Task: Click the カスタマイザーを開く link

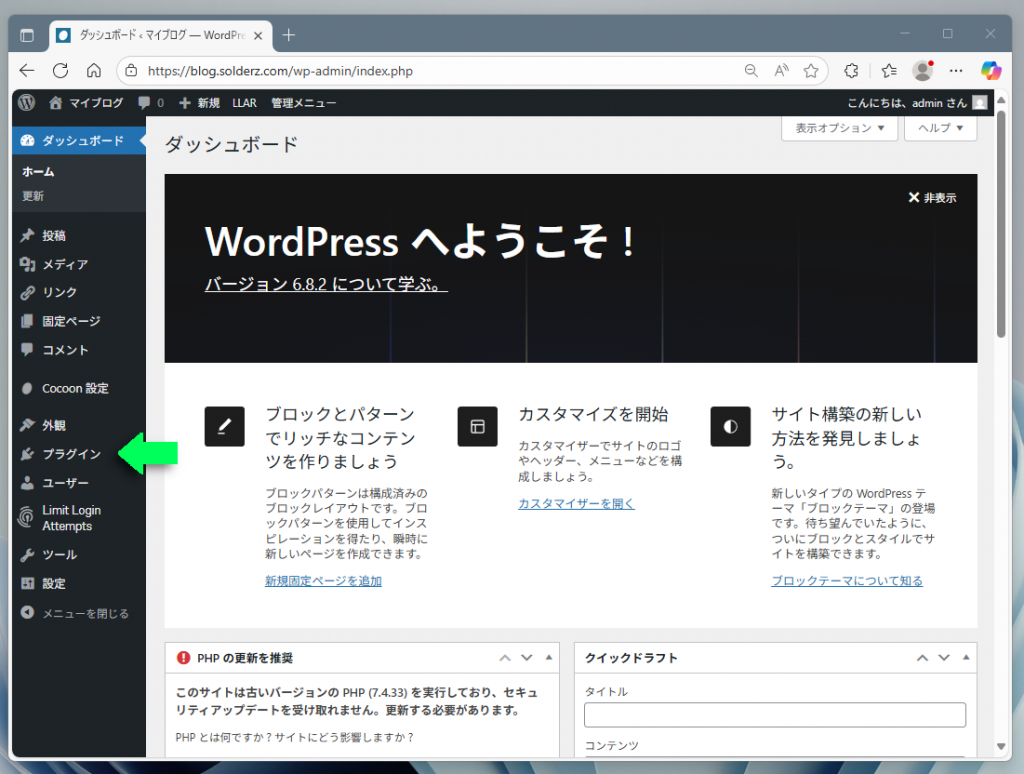Action: pos(576,503)
